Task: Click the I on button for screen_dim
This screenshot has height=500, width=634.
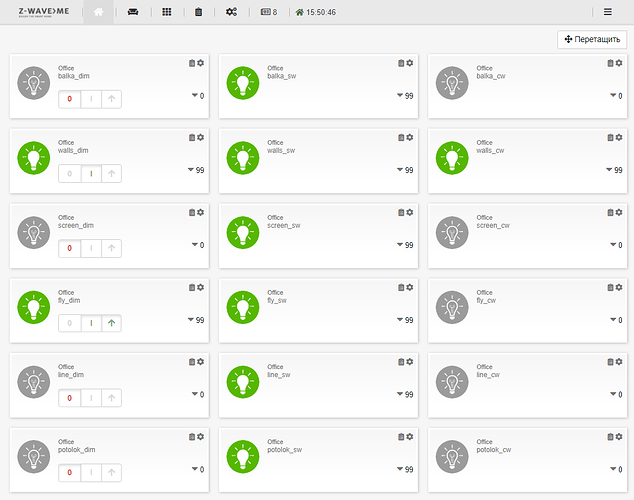Action: [91, 248]
